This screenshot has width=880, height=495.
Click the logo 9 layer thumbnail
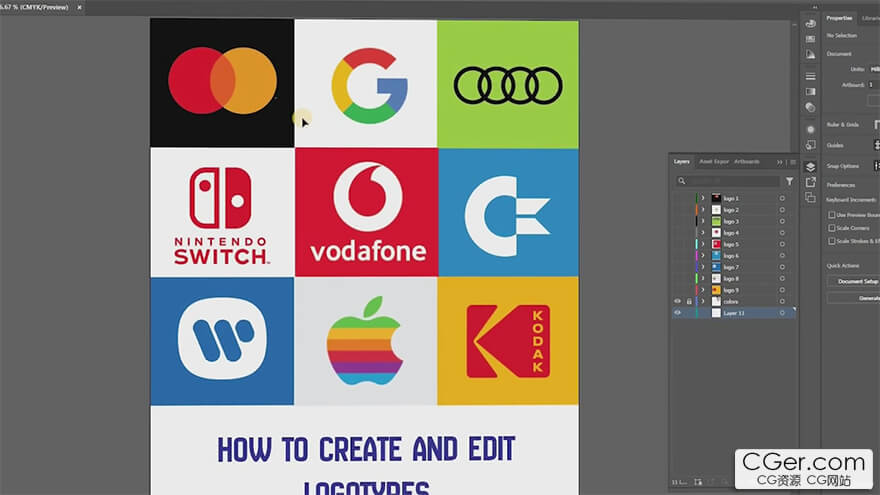coord(716,290)
